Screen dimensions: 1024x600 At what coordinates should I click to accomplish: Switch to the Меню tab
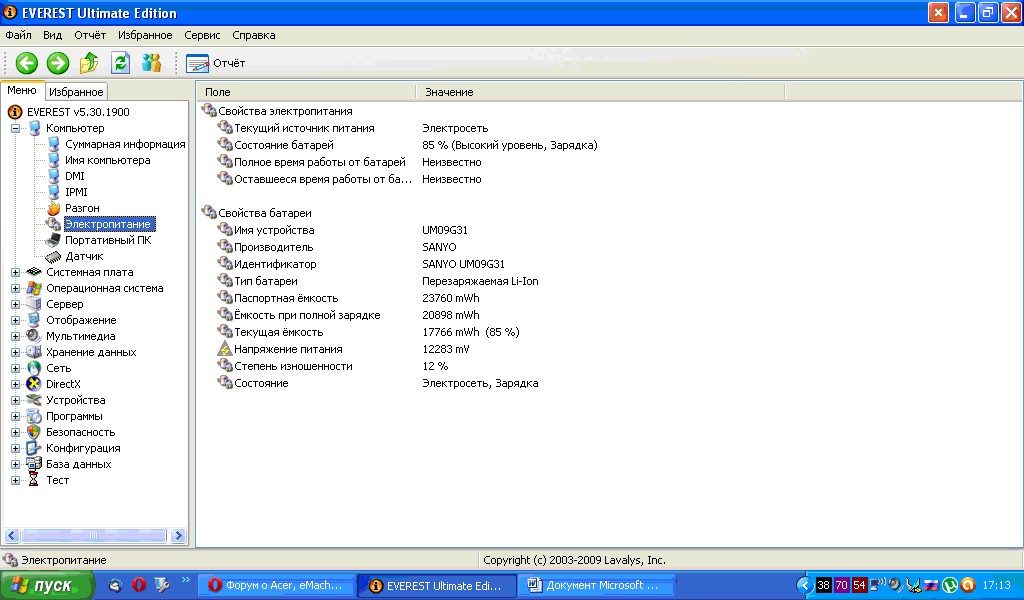(22, 91)
